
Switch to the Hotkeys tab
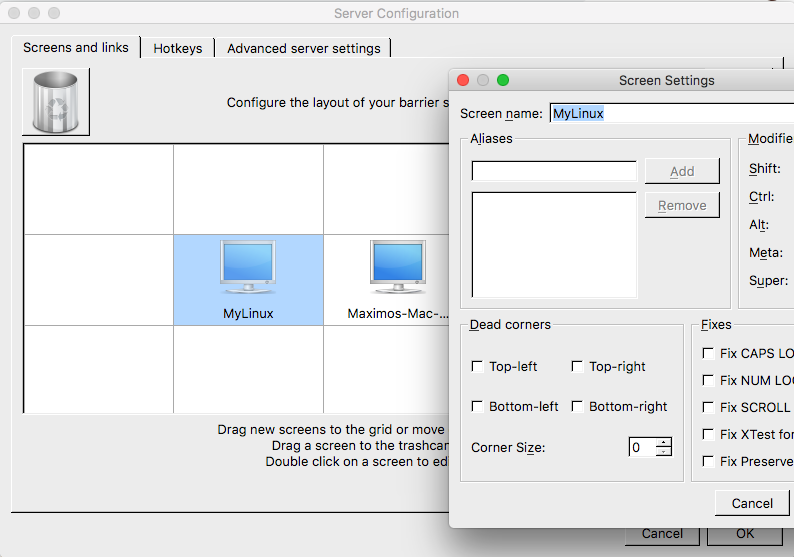[x=178, y=48]
